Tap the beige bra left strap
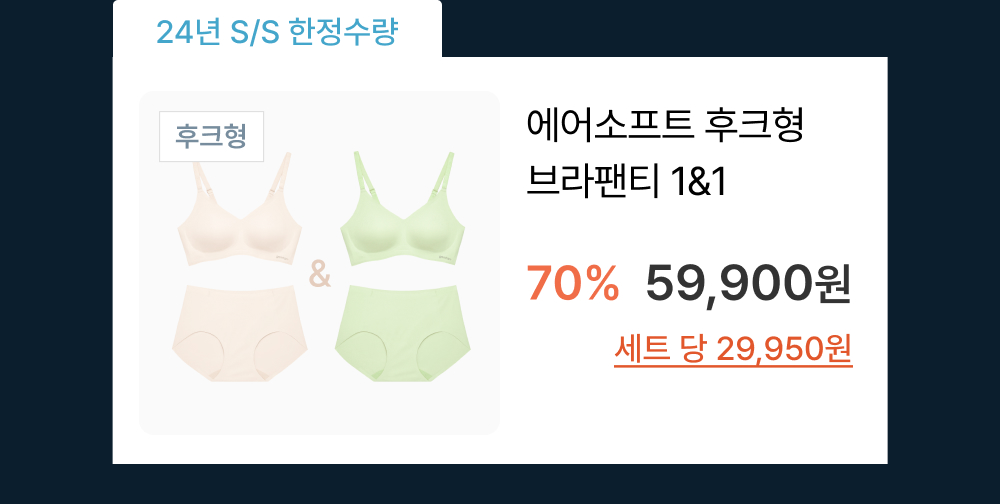The width and height of the screenshot is (1000, 504). (x=203, y=187)
